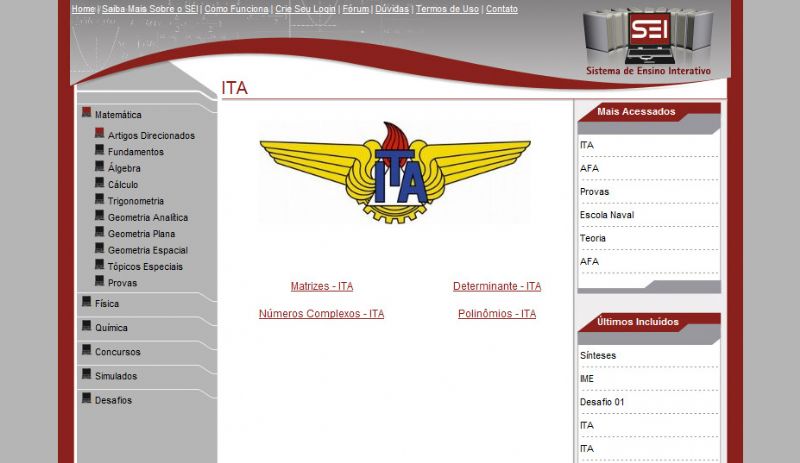The width and height of the screenshot is (800, 463).
Task: Open Crie Seu Login page
Action: point(305,9)
